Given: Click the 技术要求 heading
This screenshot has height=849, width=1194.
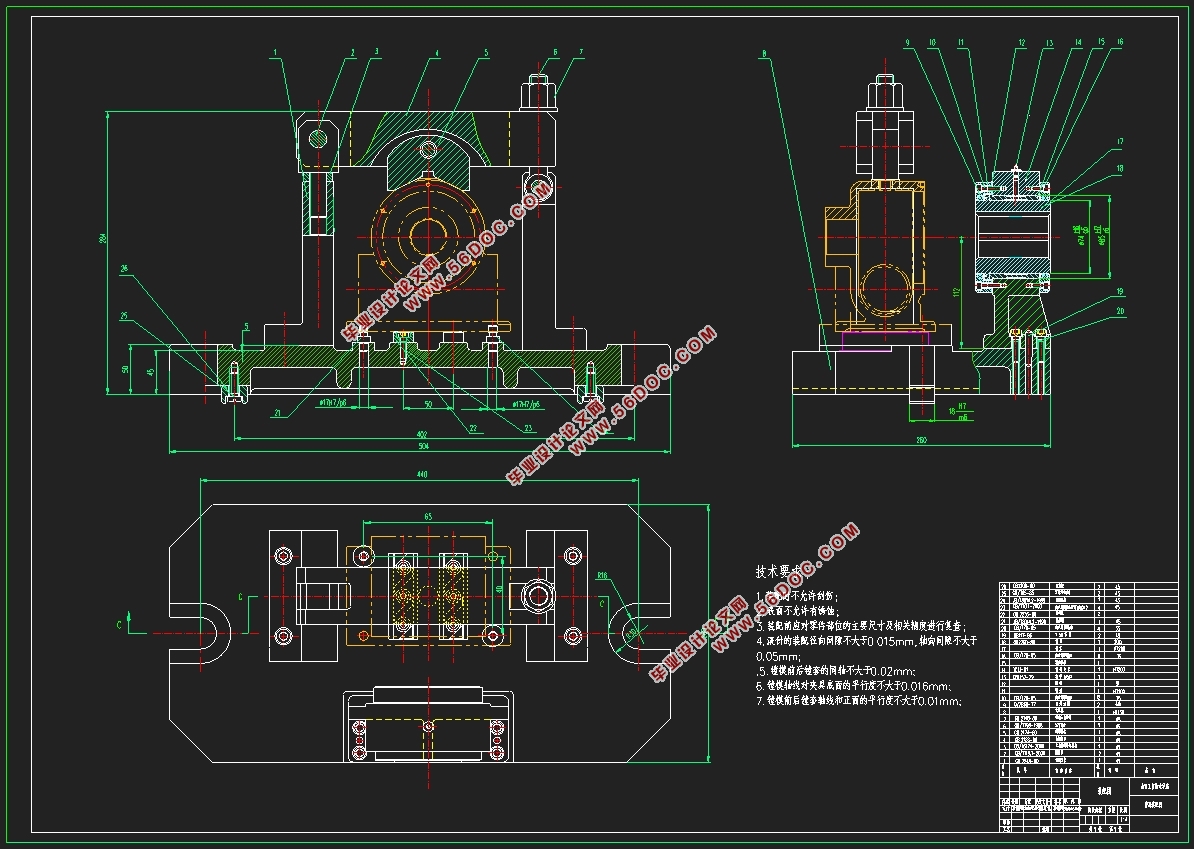Looking at the screenshot, I should click(781, 571).
